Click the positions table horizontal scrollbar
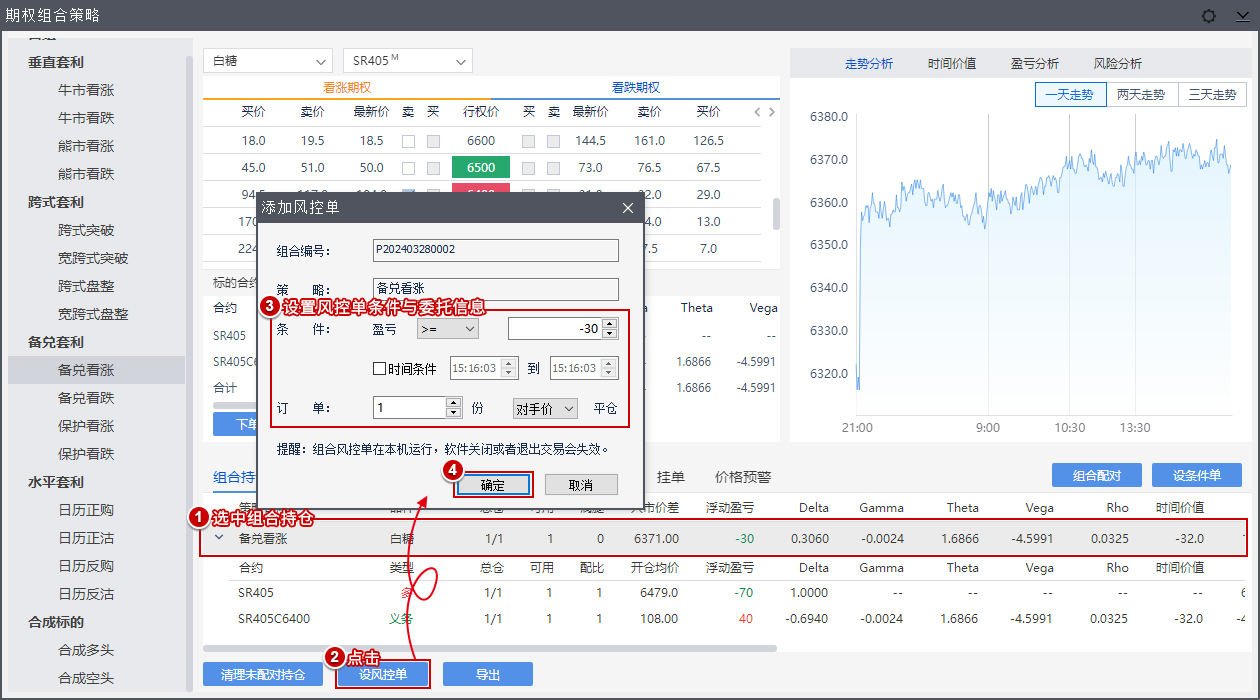This screenshot has width=1260, height=700. pyautogui.click(x=490, y=648)
